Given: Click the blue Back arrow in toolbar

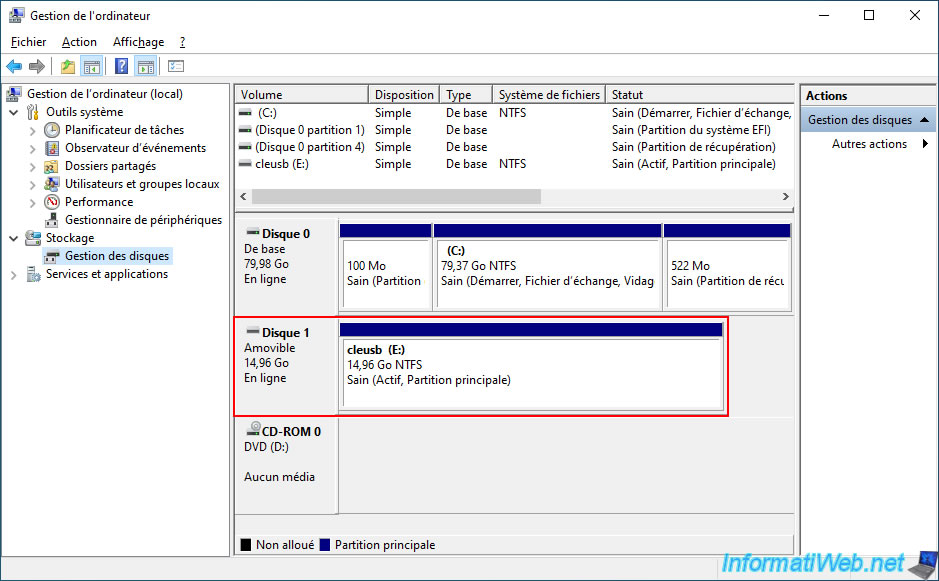Looking at the screenshot, I should click(x=14, y=67).
